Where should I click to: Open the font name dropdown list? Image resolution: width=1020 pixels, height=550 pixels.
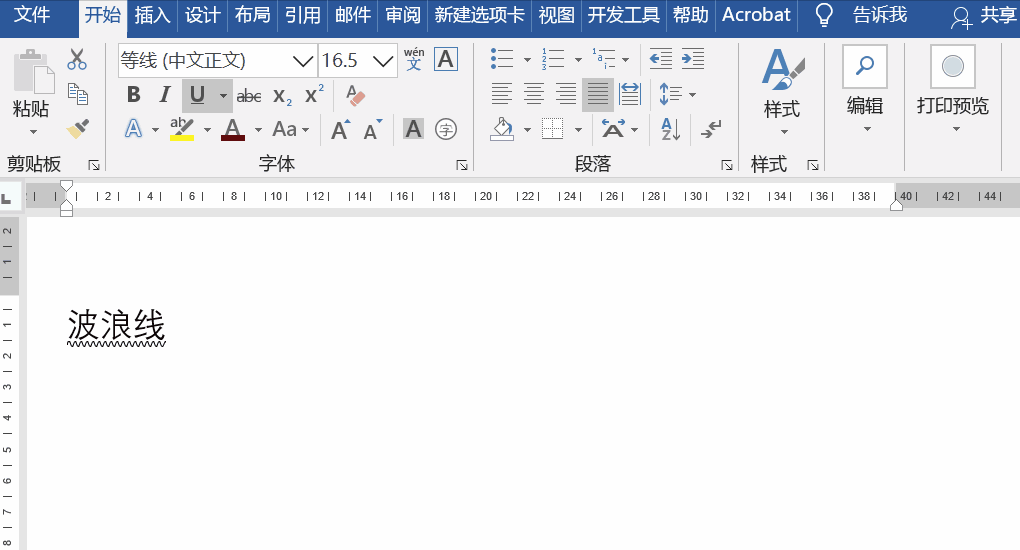[x=303, y=61]
